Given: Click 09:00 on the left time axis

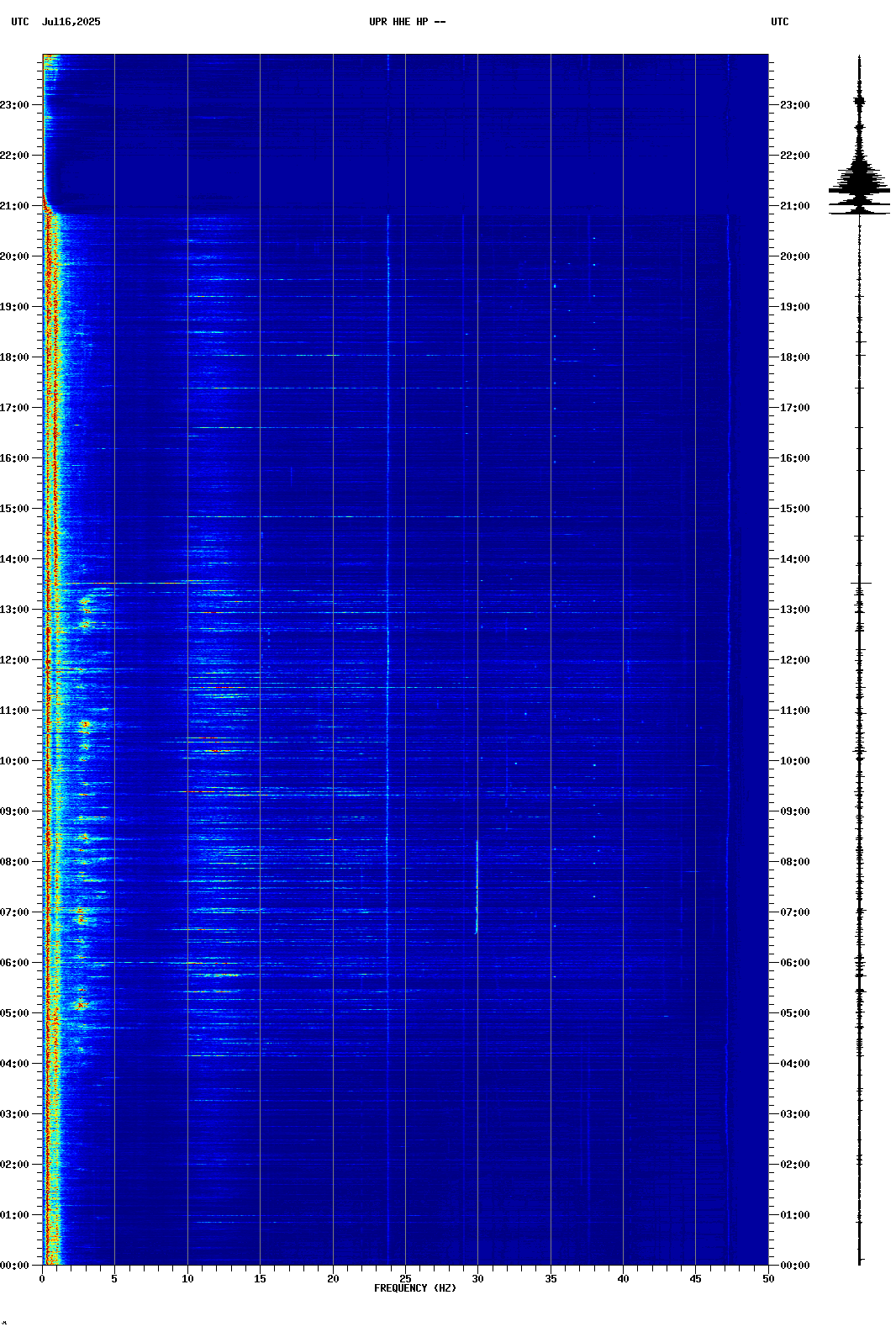Looking at the screenshot, I should (14, 811).
